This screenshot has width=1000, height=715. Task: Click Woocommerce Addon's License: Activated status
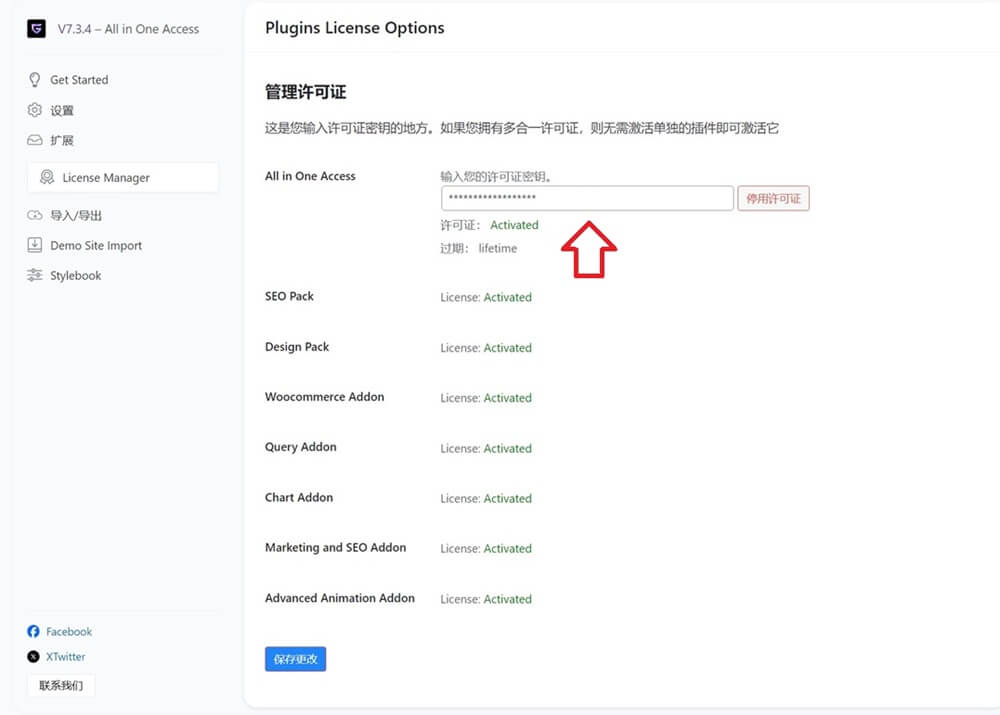[486, 398]
